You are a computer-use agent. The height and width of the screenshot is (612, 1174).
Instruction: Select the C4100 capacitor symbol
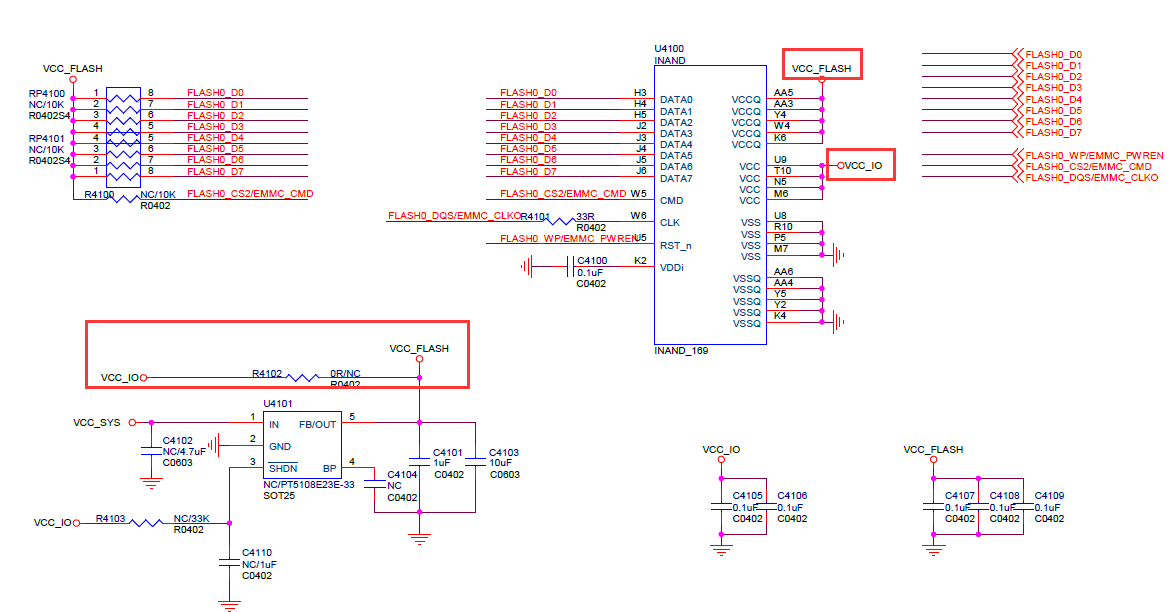[571, 266]
